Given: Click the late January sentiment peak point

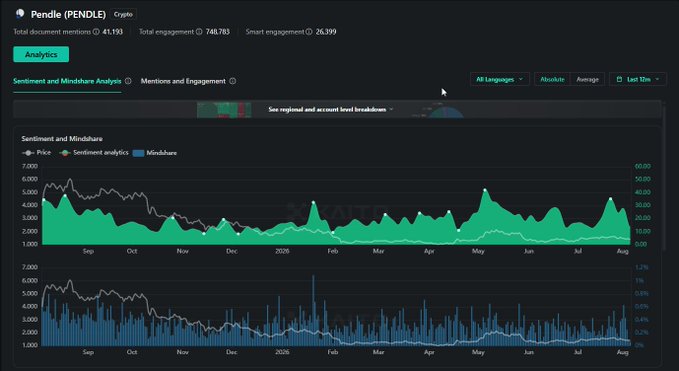Looking at the screenshot, I should [x=313, y=202].
